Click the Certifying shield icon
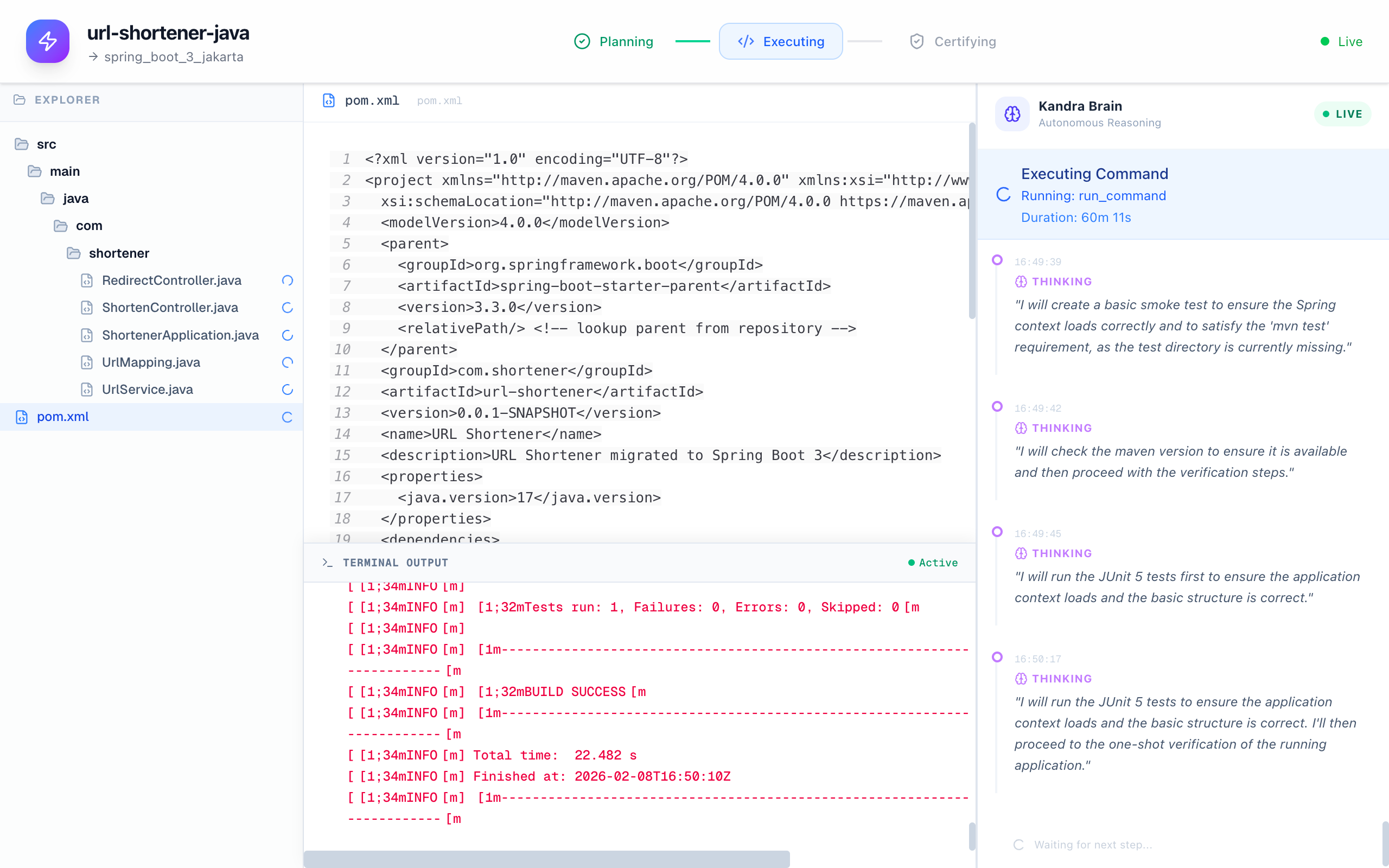1389x868 pixels. tap(916, 41)
